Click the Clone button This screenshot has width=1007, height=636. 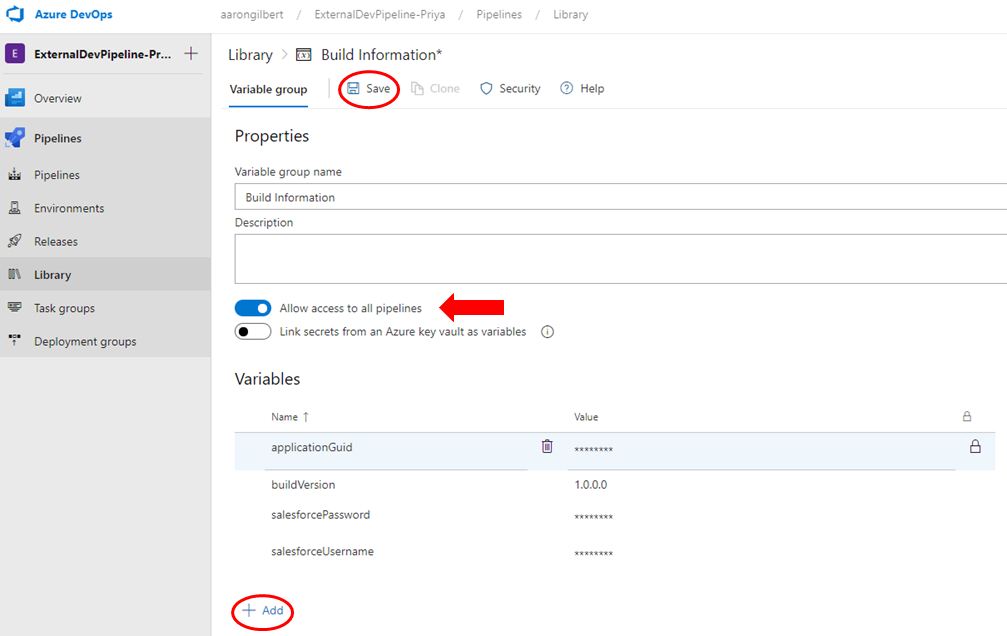435,89
